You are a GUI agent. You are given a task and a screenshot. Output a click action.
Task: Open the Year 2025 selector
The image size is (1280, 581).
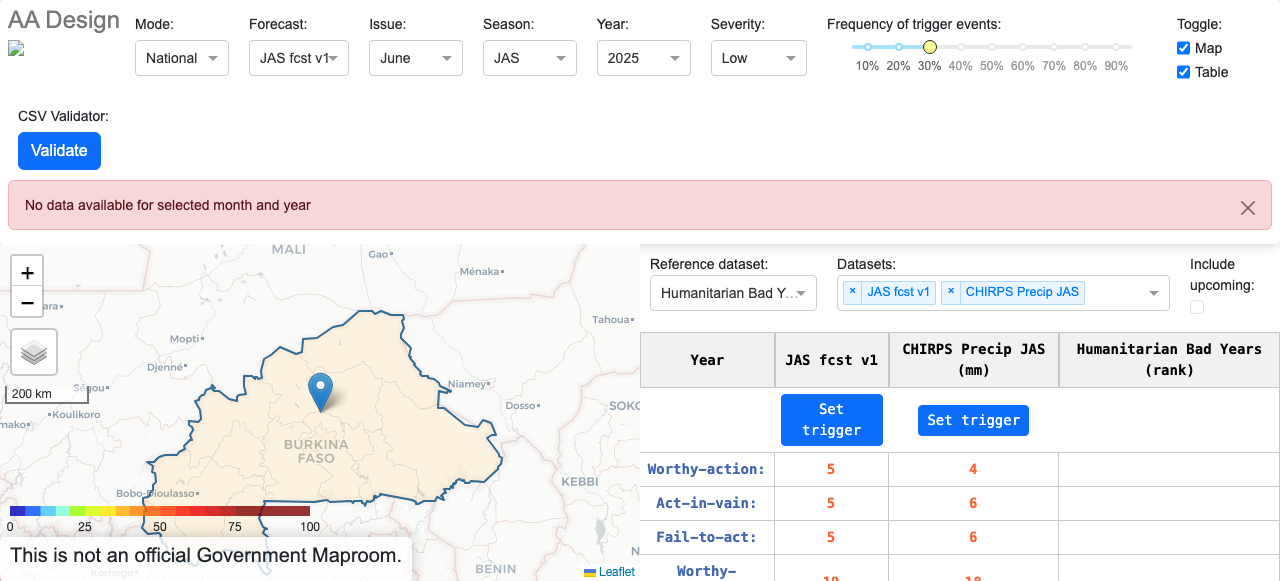pos(643,58)
